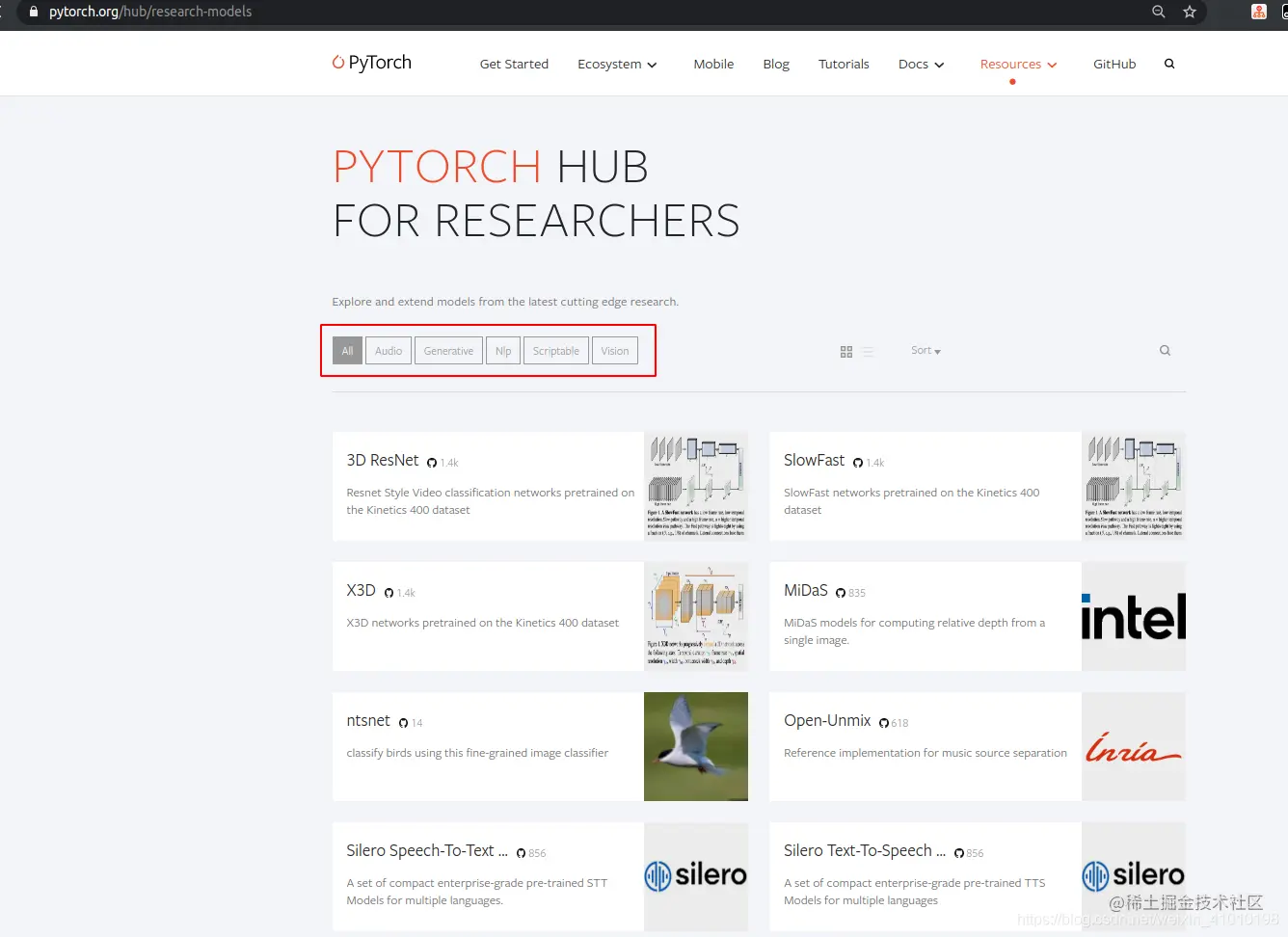
Task: Filter models by Nlp
Action: (x=503, y=351)
